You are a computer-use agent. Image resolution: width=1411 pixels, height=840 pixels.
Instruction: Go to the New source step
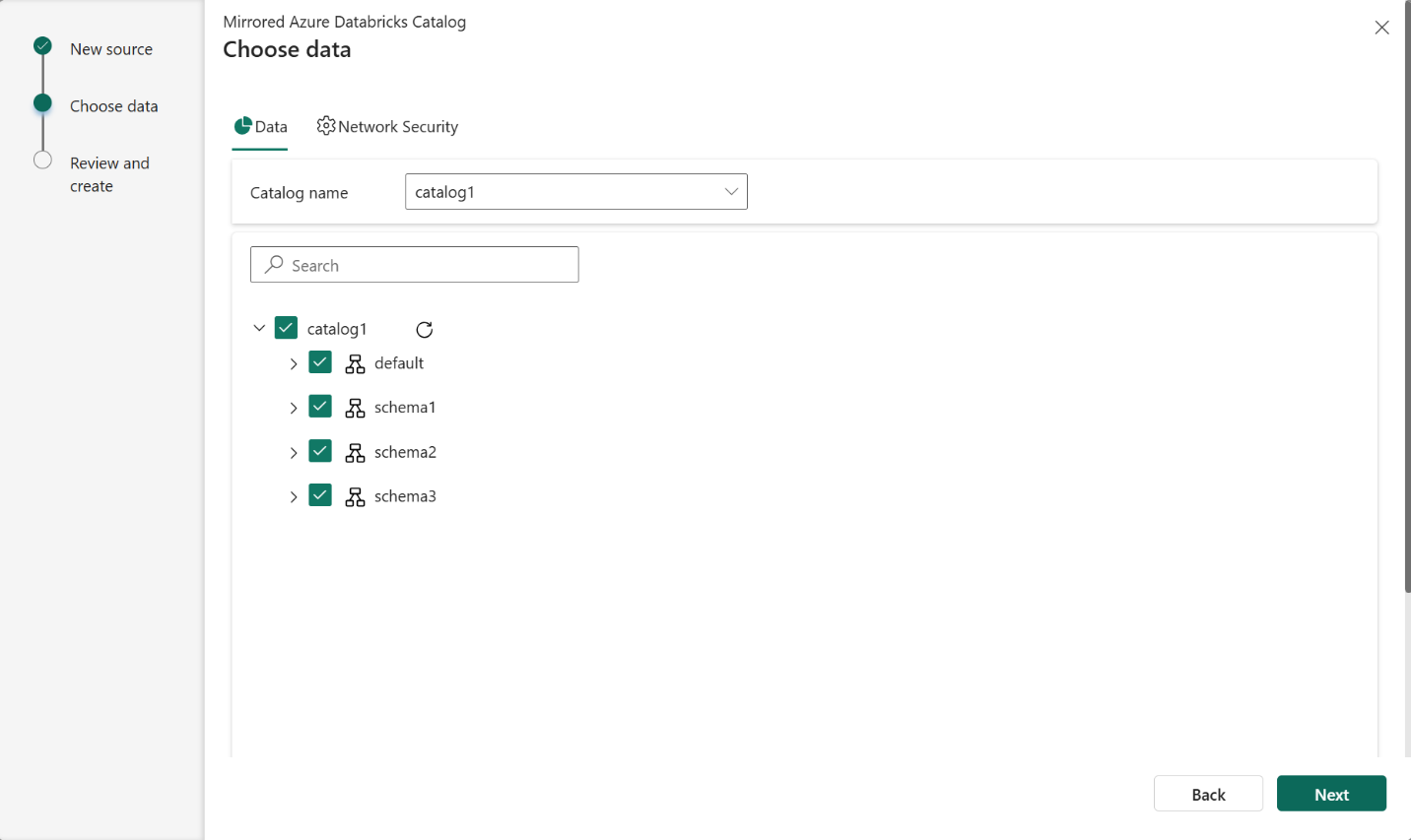click(x=111, y=49)
